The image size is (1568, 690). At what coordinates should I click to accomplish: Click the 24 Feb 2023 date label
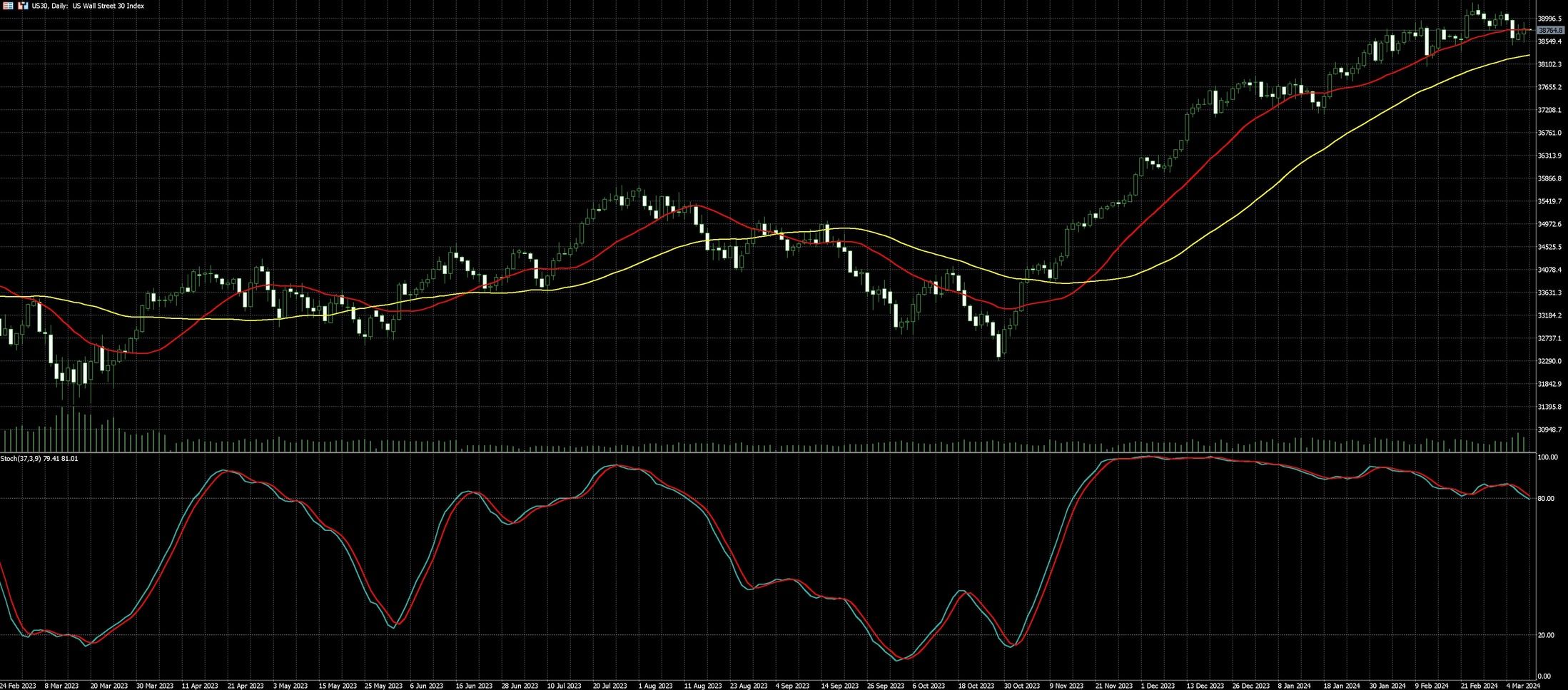pos(18,686)
